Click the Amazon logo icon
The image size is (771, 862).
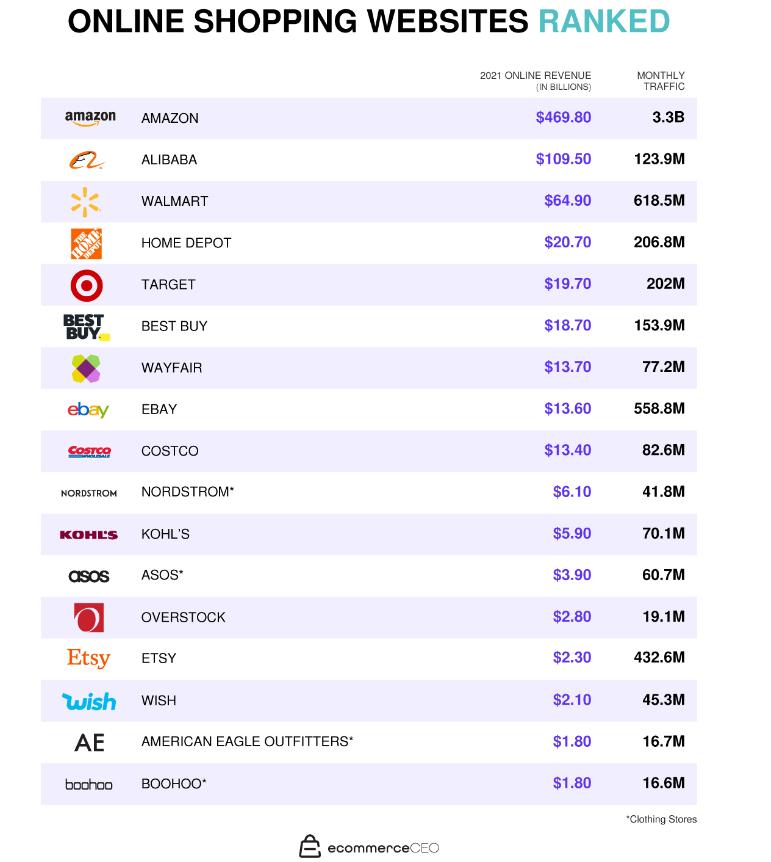[x=90, y=118]
